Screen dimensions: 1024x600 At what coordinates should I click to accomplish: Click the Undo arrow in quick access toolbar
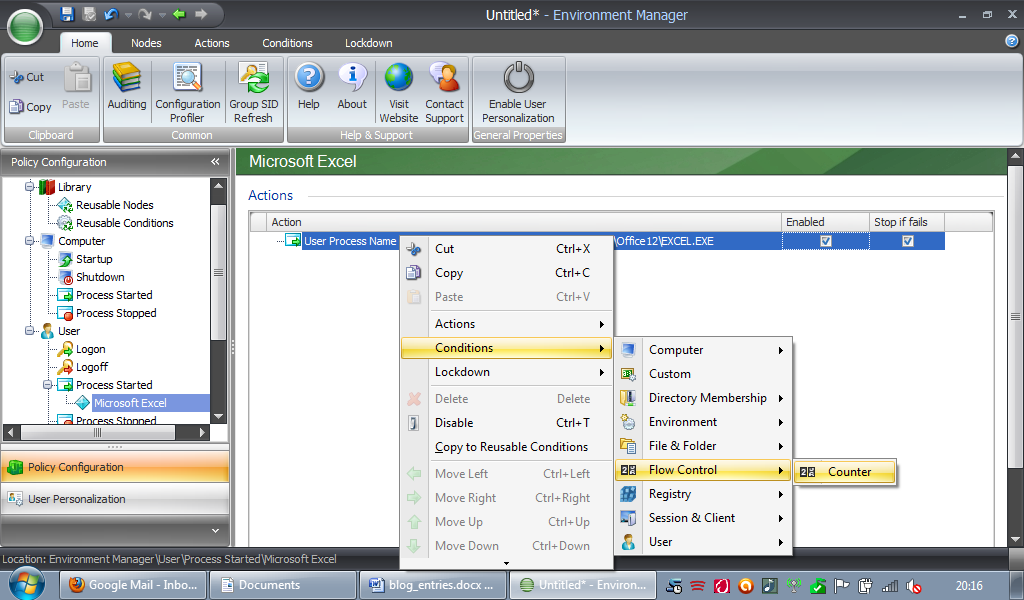click(x=111, y=14)
